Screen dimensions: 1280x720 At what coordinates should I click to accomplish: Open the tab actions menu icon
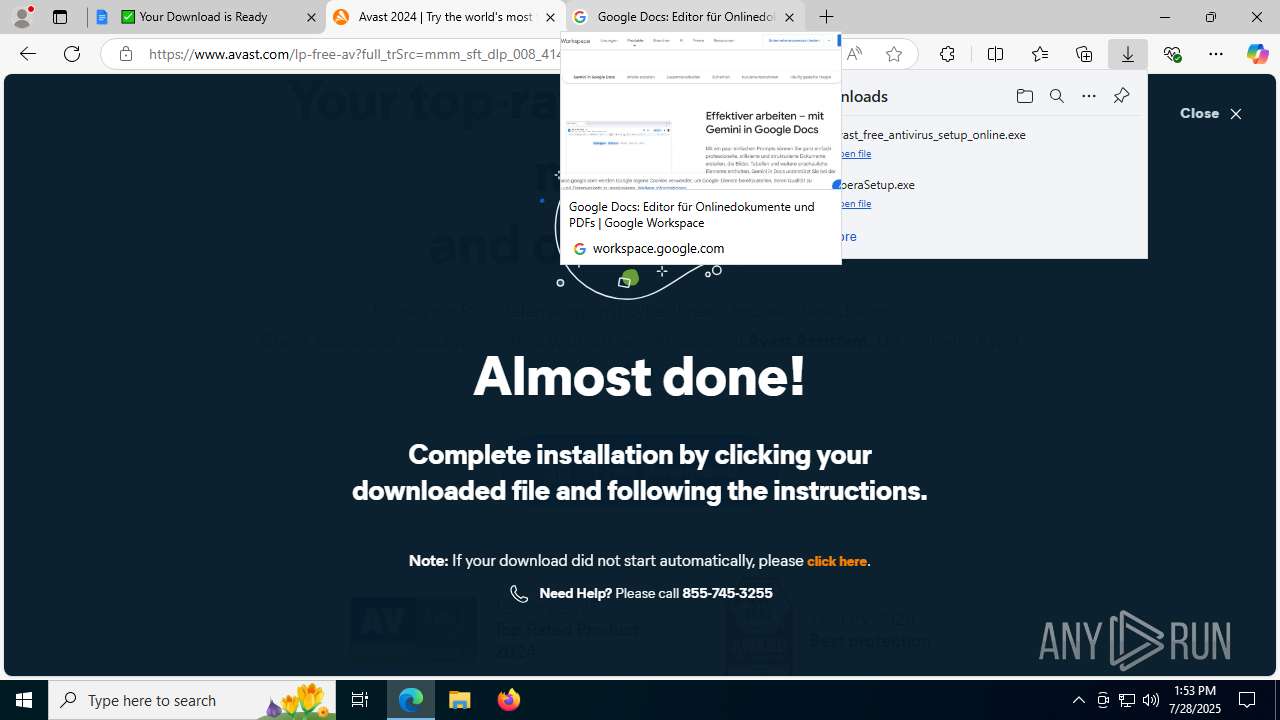(60, 17)
